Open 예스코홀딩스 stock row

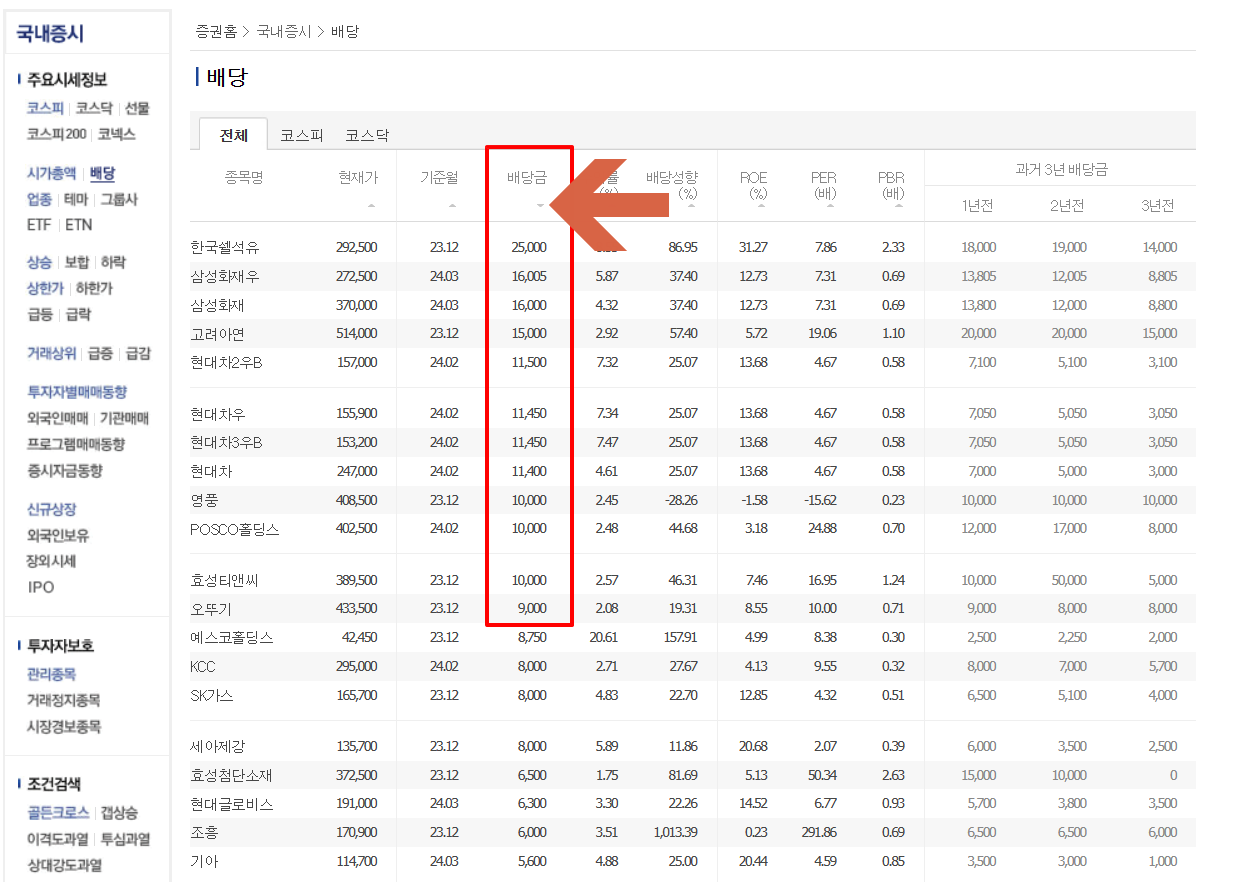[231, 638]
